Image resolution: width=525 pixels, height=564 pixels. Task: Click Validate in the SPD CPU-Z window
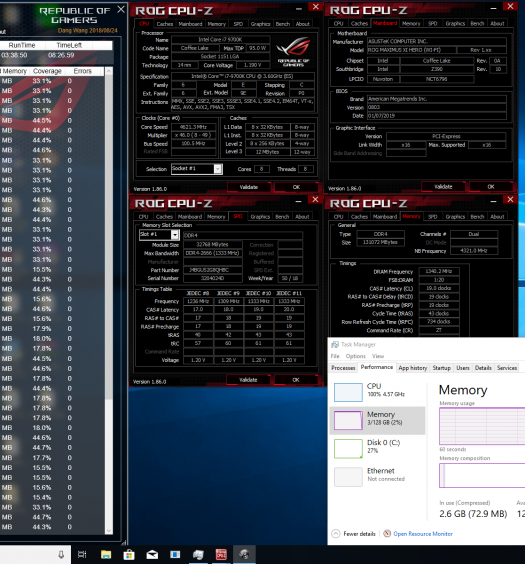click(248, 380)
